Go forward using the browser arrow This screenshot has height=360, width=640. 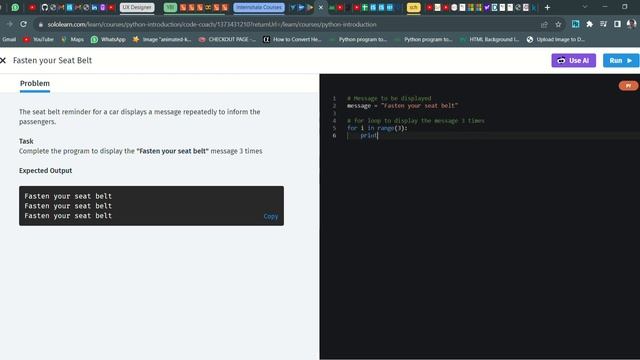[9, 24]
